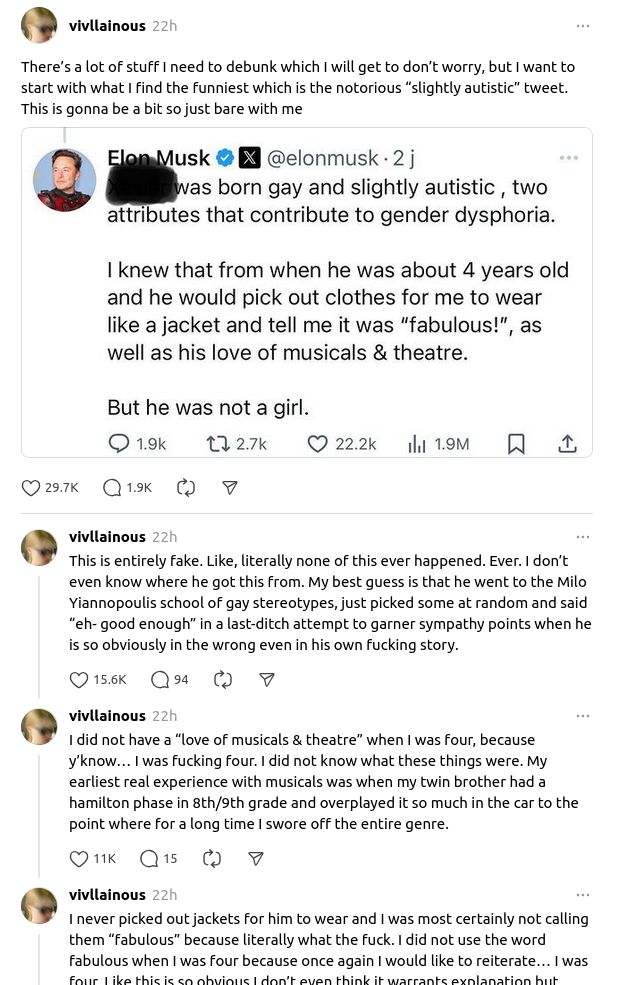Share the "This is entirely fake" reply
Viewport: 635px width, 985px height.
(267, 679)
